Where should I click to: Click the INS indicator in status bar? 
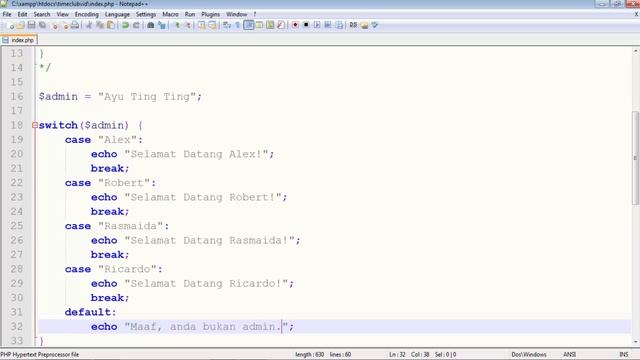click(624, 355)
